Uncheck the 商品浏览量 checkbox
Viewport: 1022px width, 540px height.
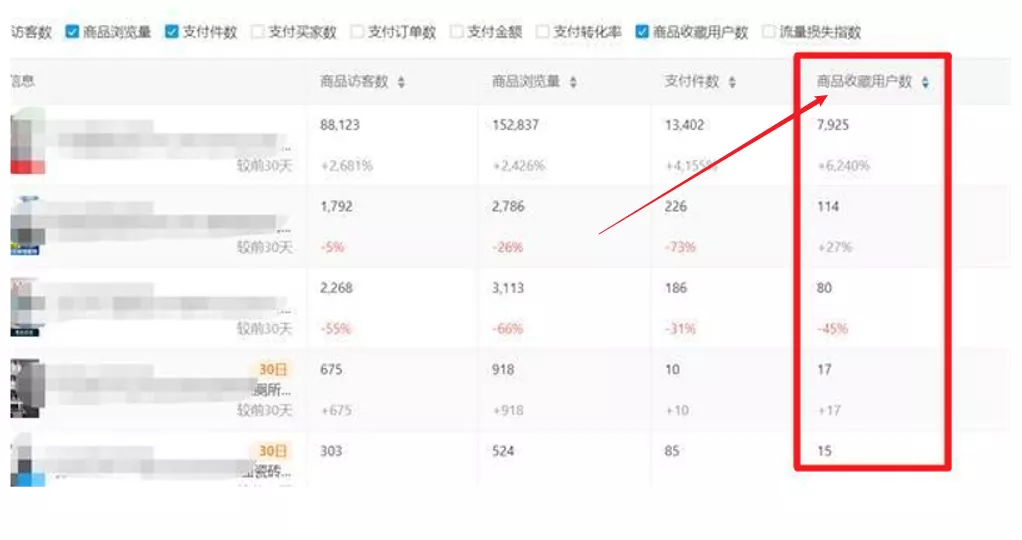point(72,32)
